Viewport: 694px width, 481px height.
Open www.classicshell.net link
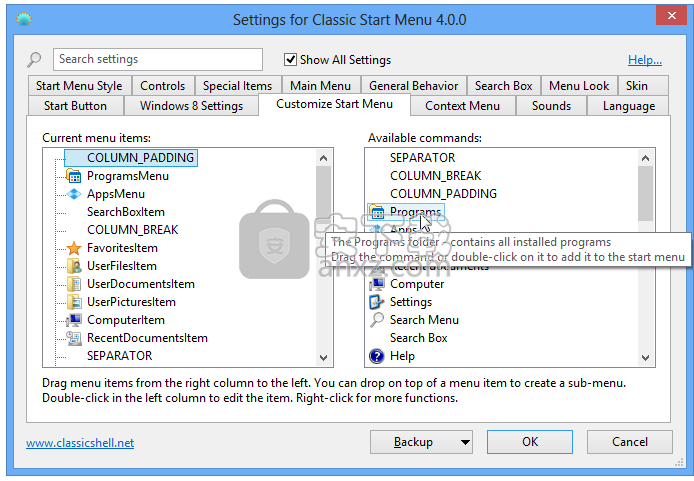click(80, 443)
